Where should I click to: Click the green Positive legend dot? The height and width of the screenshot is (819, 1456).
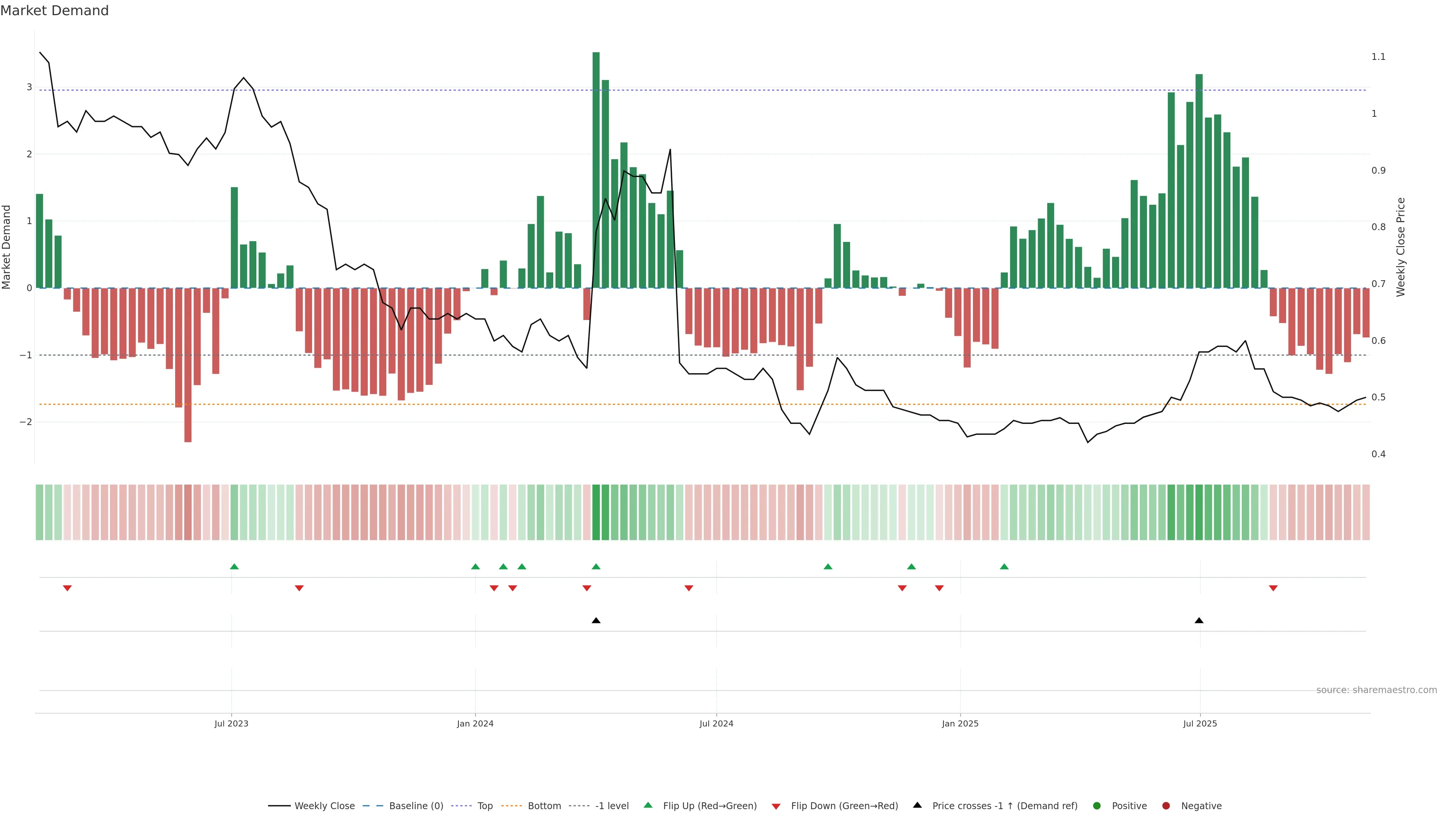[x=1097, y=805]
